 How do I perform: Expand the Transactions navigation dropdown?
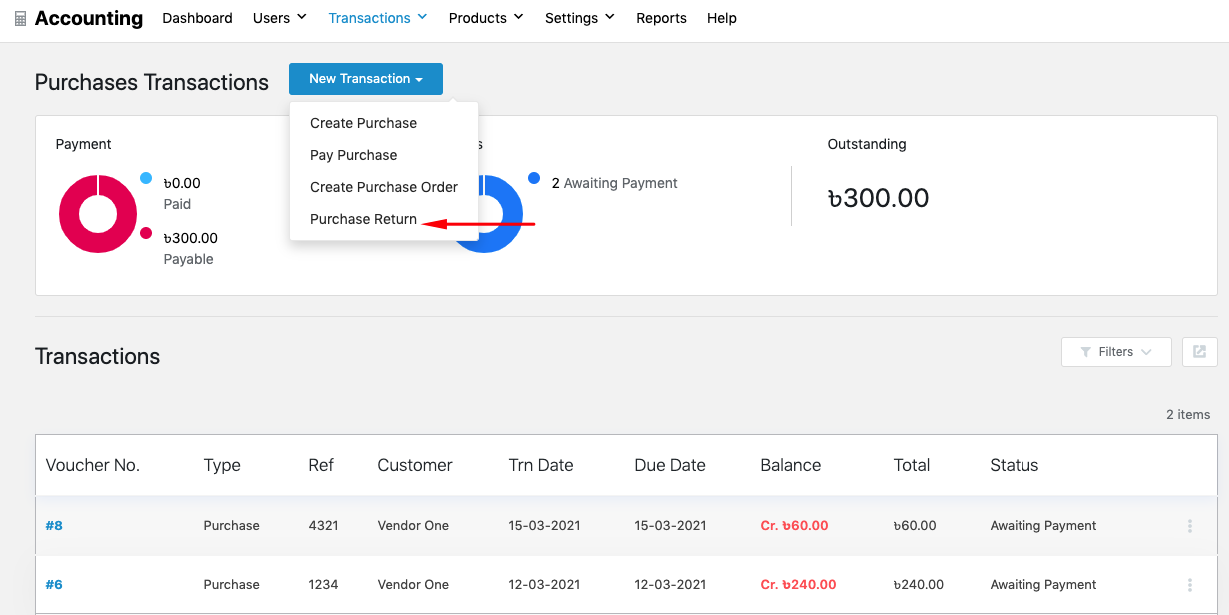tap(377, 17)
